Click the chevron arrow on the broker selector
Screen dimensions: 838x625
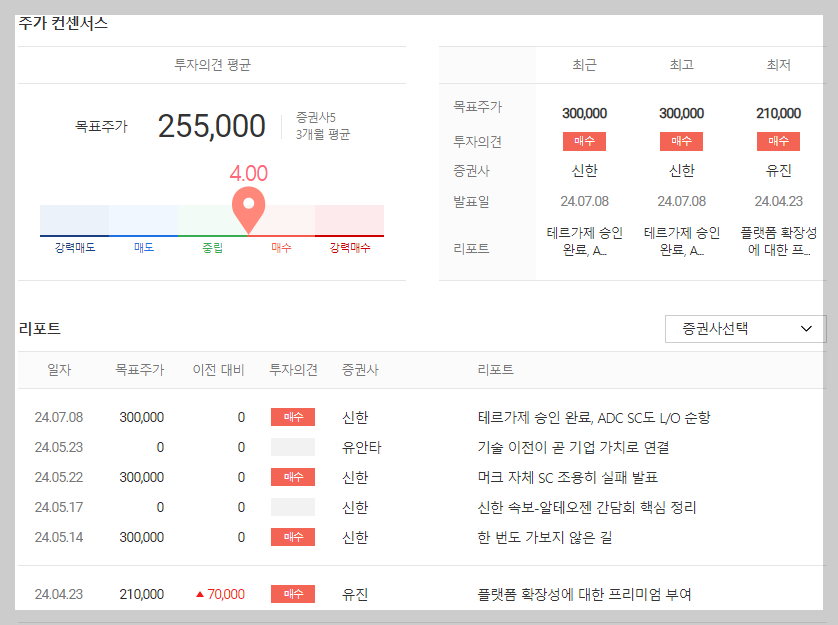click(808, 328)
